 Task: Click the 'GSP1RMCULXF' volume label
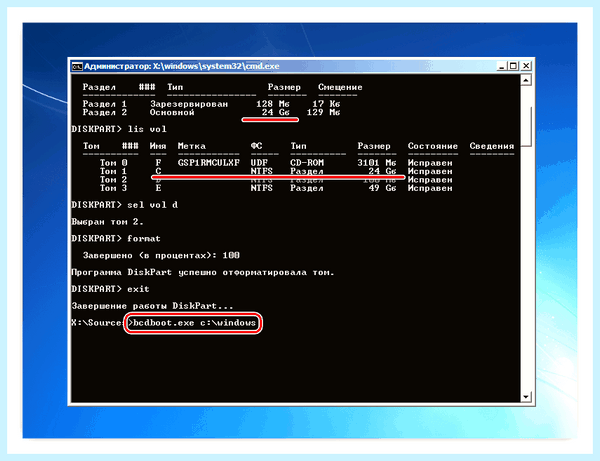pyautogui.click(x=209, y=163)
